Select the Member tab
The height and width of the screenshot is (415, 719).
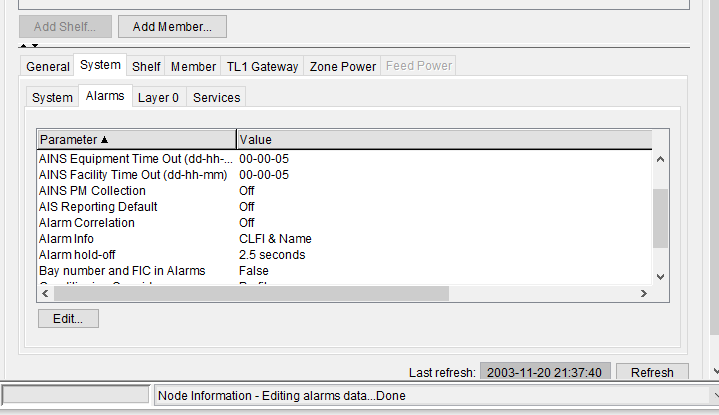[x=193, y=66]
